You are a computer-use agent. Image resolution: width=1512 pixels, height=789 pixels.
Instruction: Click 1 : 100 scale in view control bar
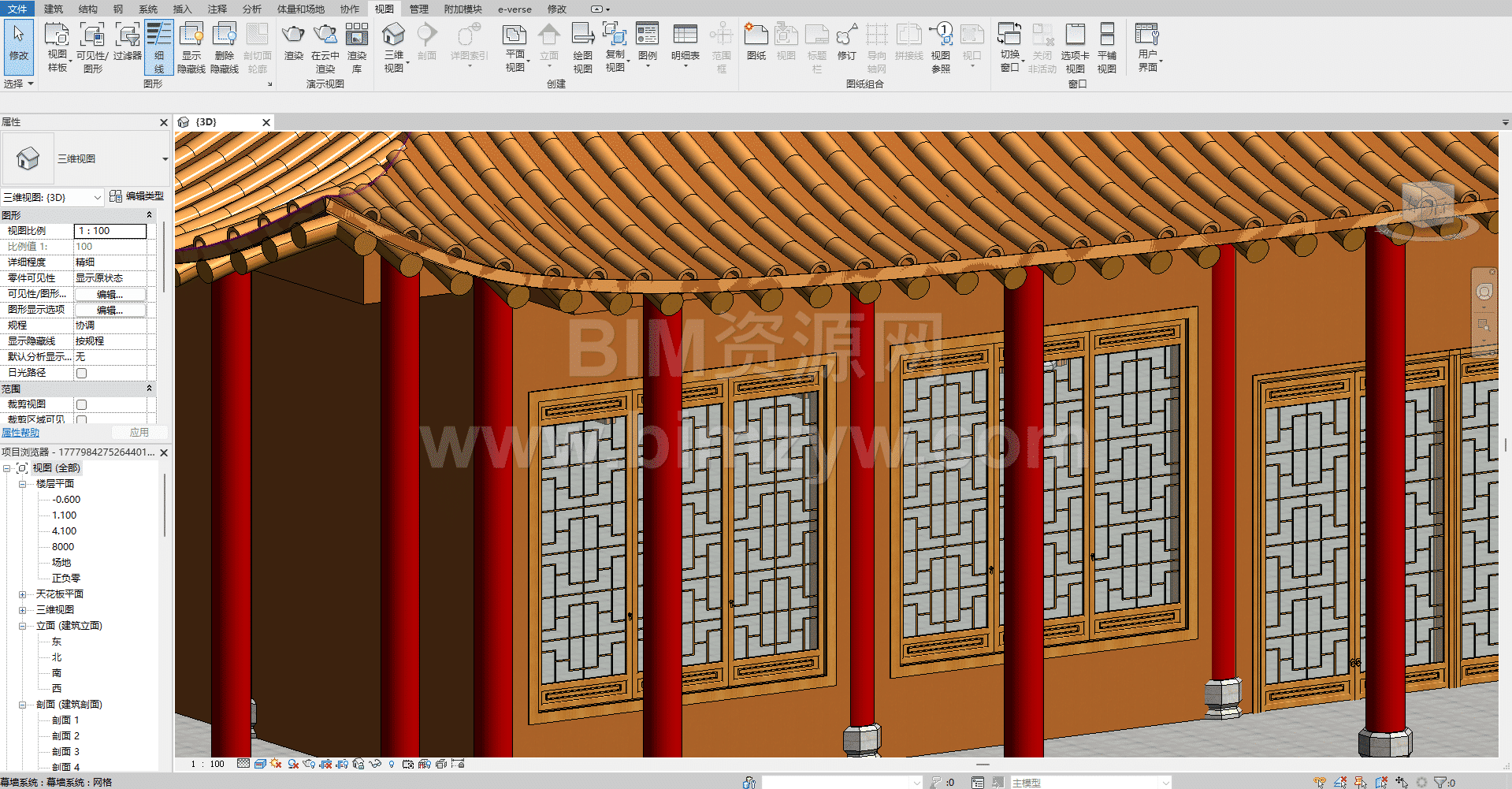point(207,764)
